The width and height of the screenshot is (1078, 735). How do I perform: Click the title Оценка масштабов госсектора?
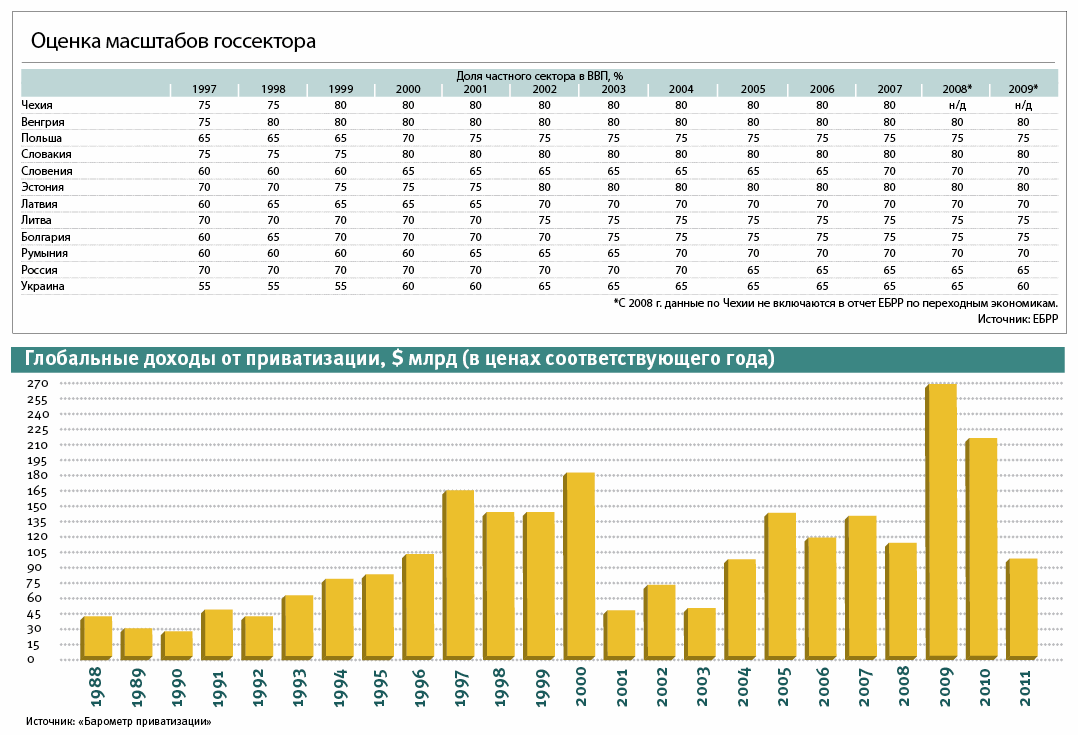click(173, 41)
